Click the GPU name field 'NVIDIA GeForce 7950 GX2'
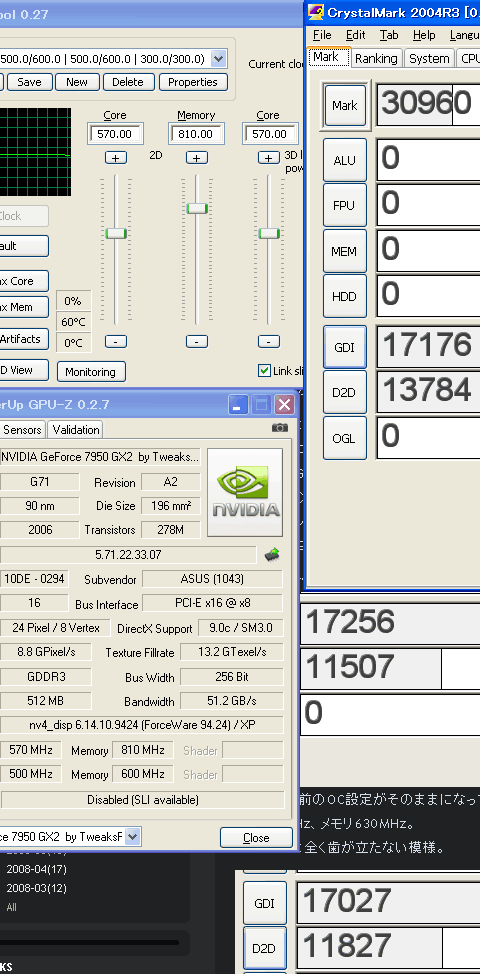The image size is (480, 974). click(101, 457)
